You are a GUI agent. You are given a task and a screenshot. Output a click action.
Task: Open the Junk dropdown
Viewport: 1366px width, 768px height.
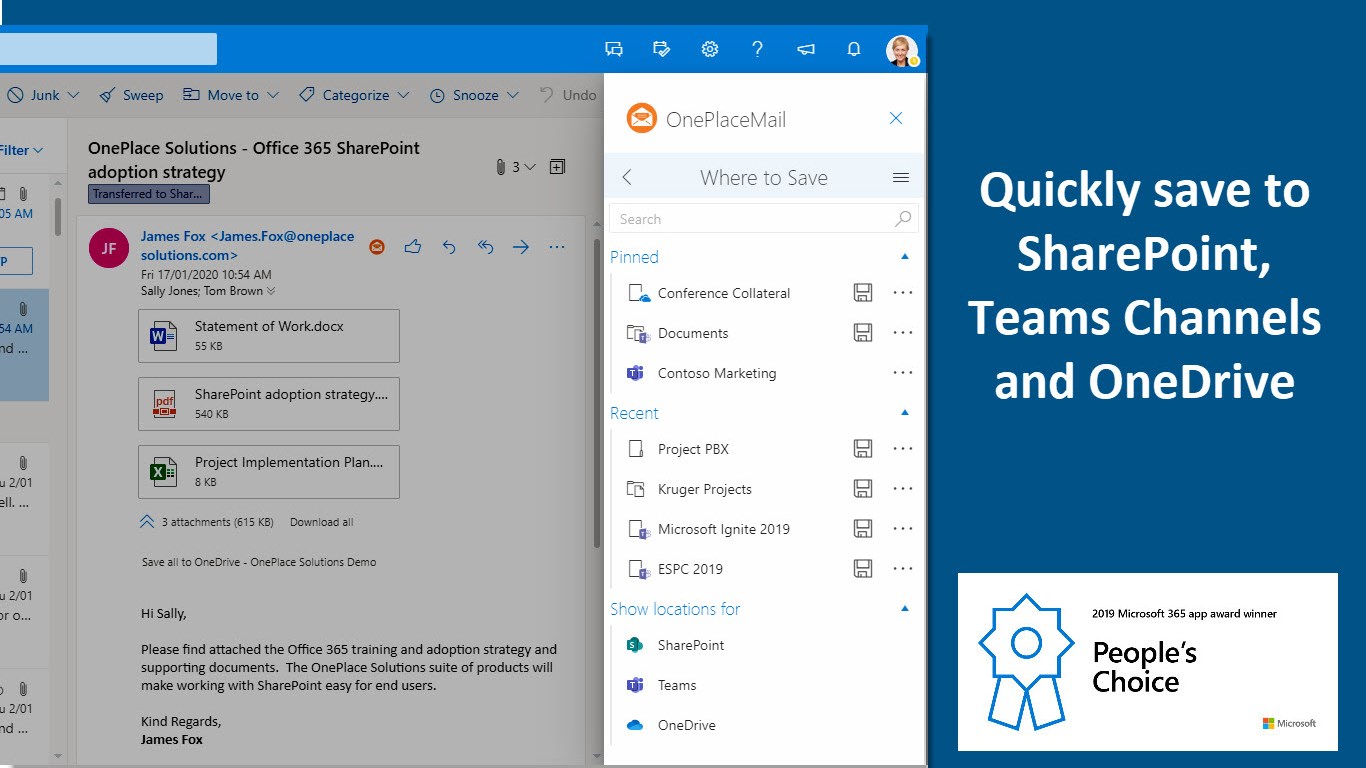coord(72,95)
